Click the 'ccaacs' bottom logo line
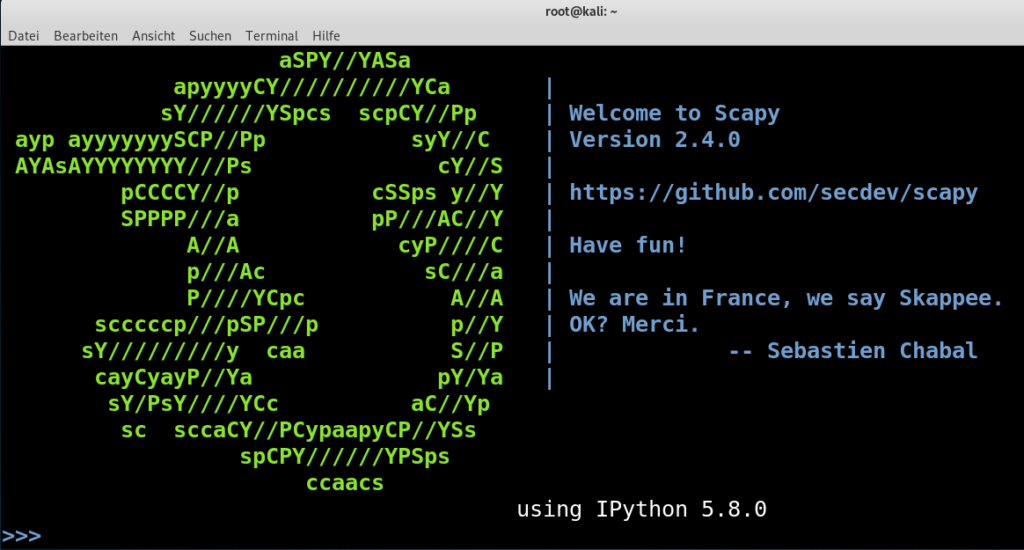Viewport: 1024px width, 550px height. (345, 483)
